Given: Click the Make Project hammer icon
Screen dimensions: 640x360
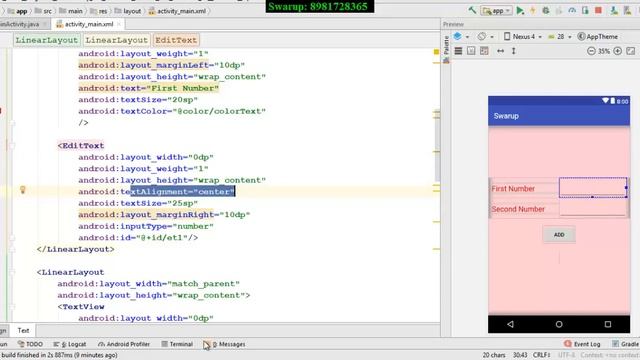Looking at the screenshot, I should (x=472, y=10).
